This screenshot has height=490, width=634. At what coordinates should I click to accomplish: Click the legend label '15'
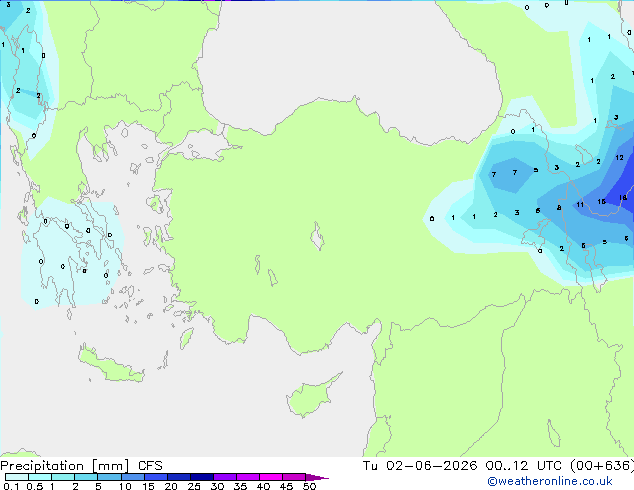148,486
